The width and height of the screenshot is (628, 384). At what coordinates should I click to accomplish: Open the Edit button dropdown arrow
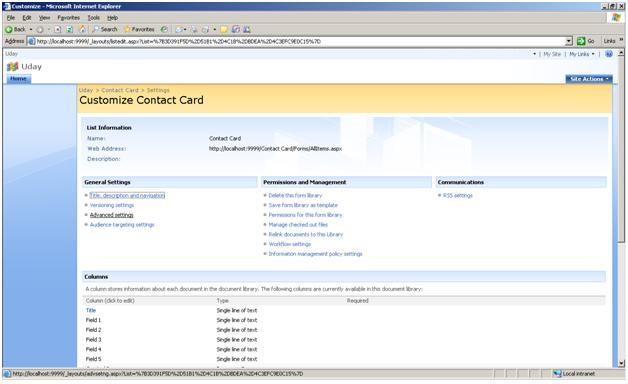[214, 29]
